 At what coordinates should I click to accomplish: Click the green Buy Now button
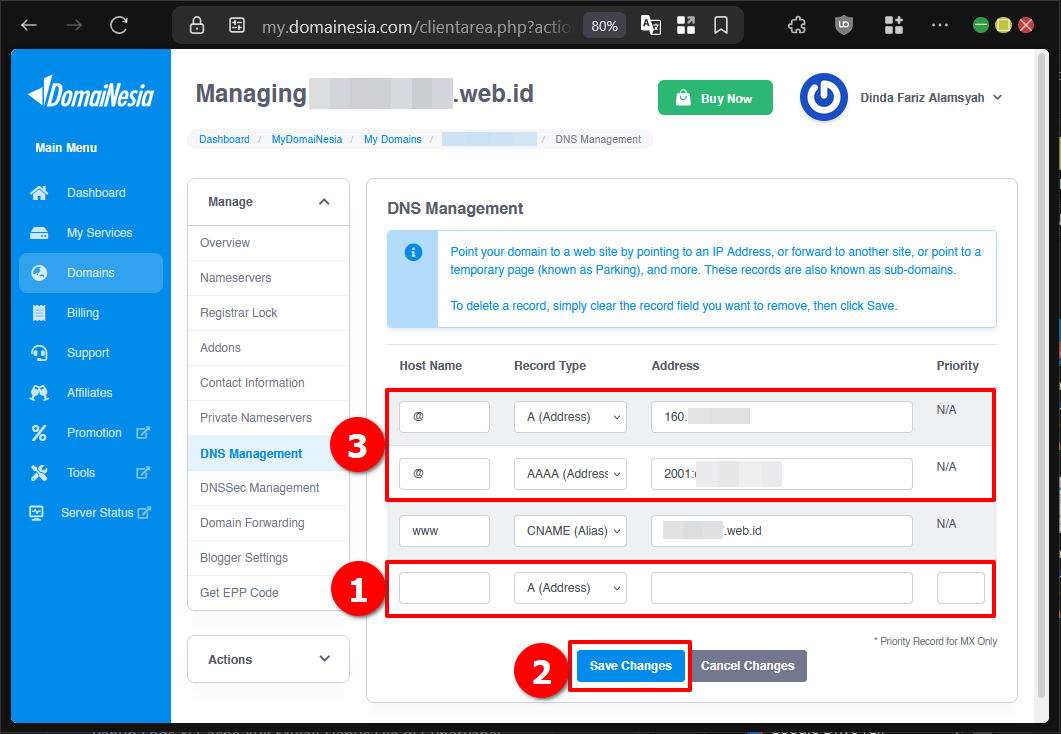click(715, 97)
